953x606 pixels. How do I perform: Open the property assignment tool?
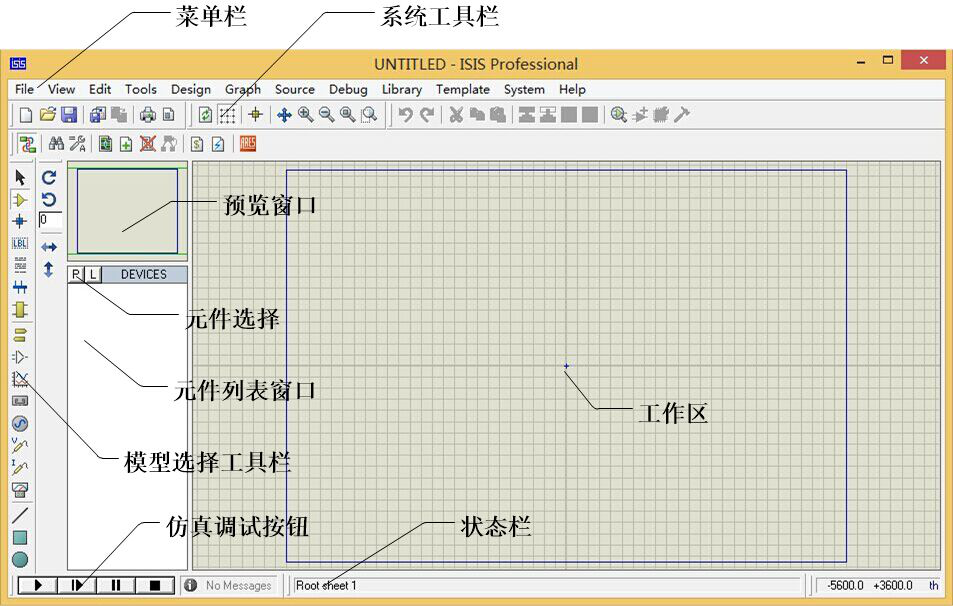pyautogui.click(x=77, y=144)
